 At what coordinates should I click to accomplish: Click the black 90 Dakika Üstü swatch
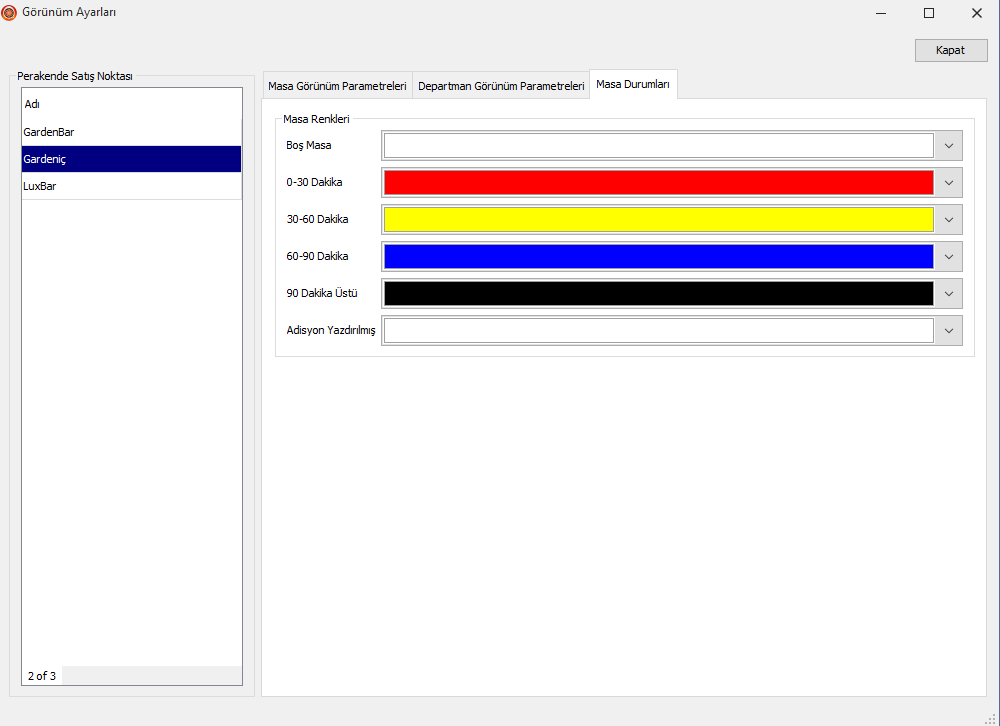point(658,294)
